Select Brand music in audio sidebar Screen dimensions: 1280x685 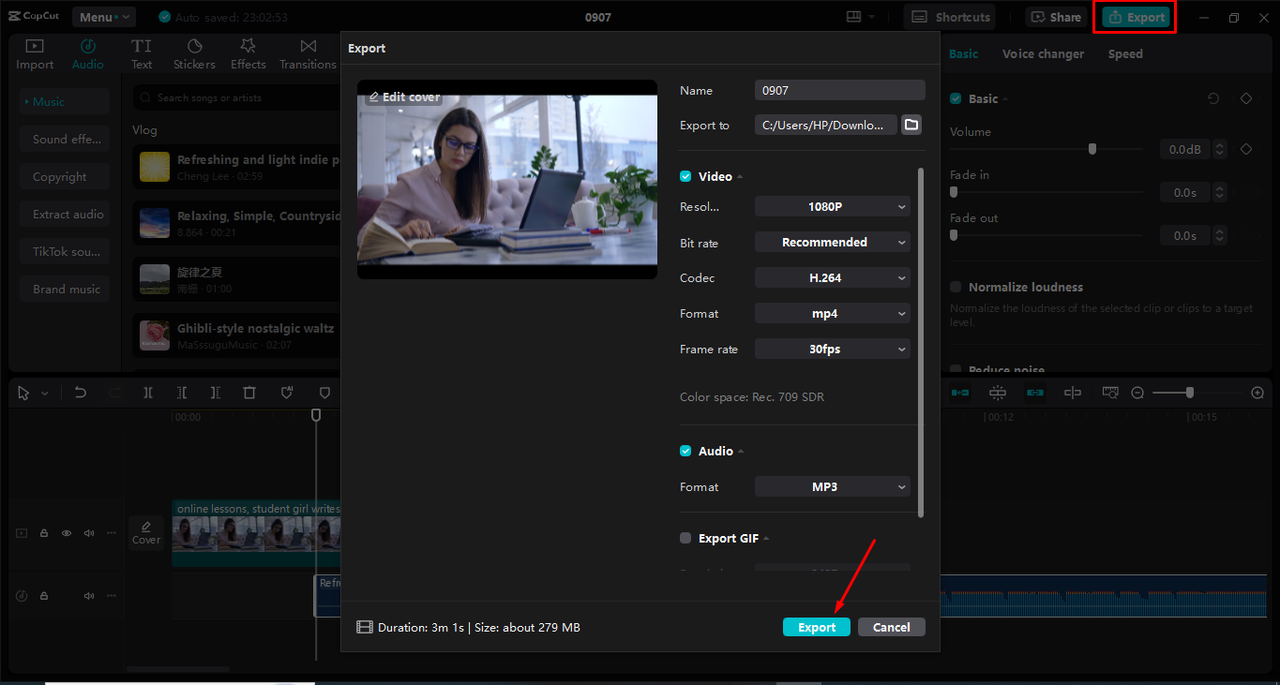[65, 289]
